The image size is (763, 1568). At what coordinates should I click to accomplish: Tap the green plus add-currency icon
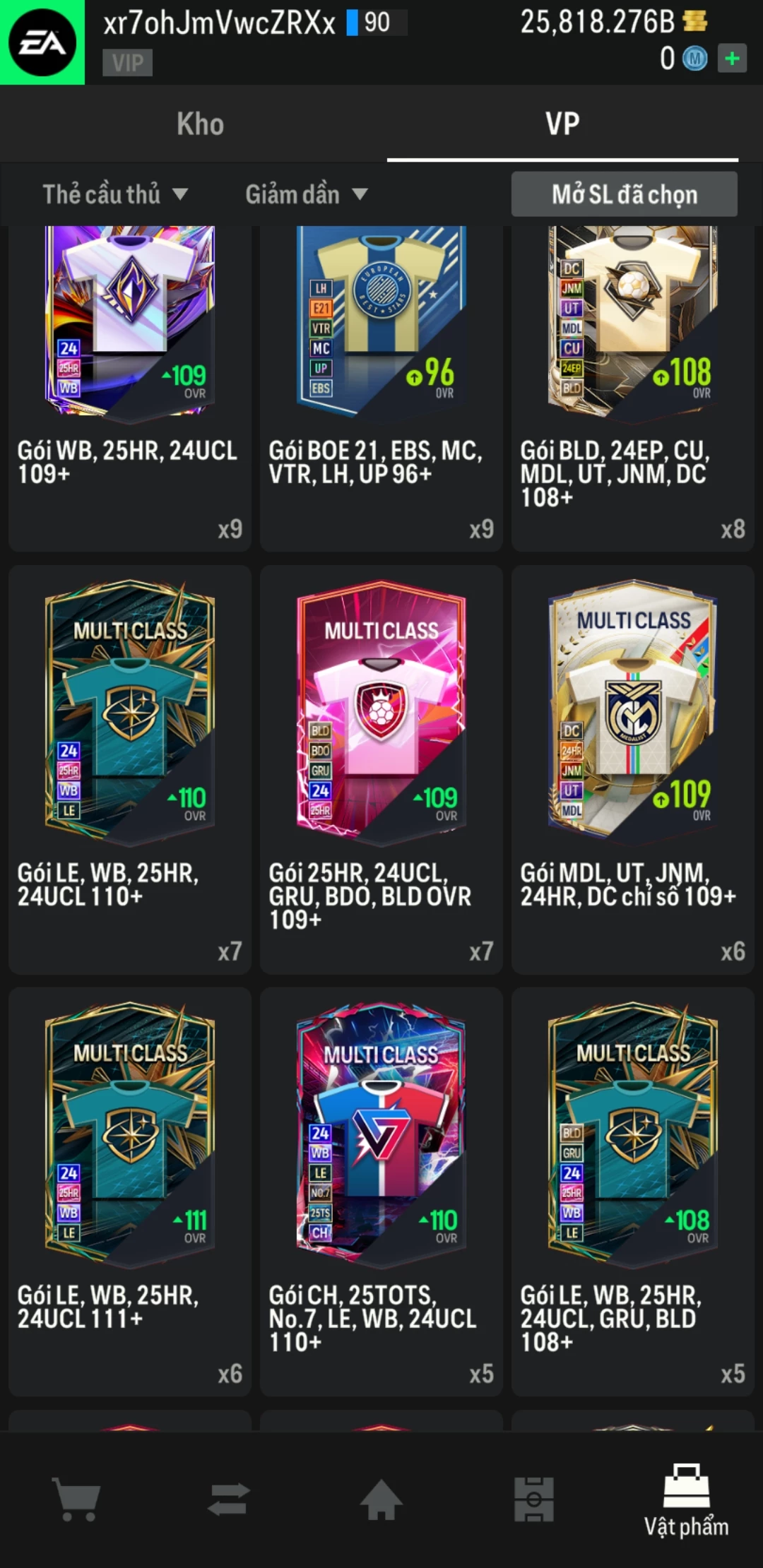point(732,58)
